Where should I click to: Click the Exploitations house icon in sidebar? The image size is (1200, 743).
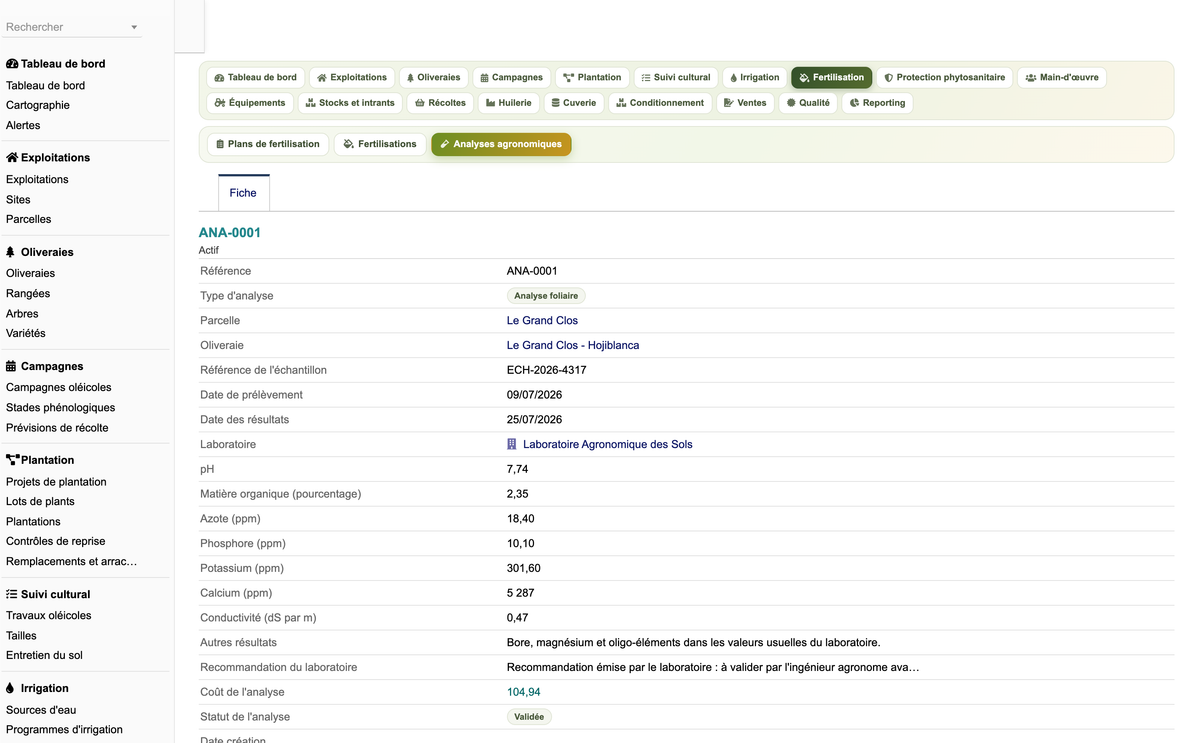tap(12, 158)
